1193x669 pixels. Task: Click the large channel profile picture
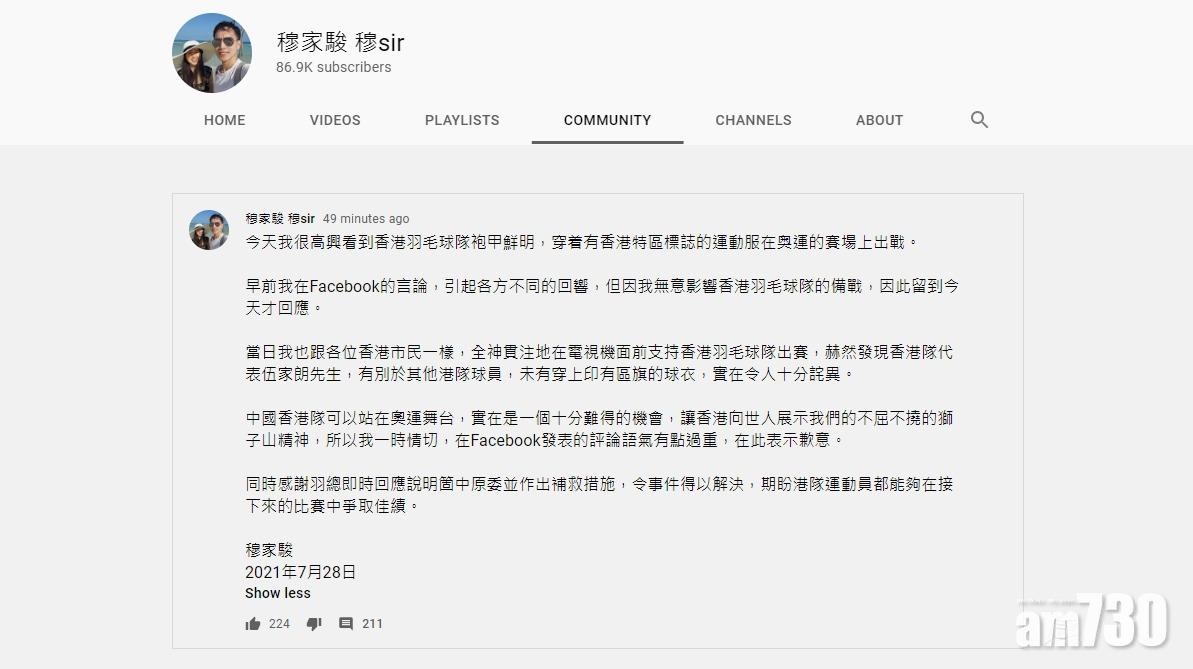212,53
